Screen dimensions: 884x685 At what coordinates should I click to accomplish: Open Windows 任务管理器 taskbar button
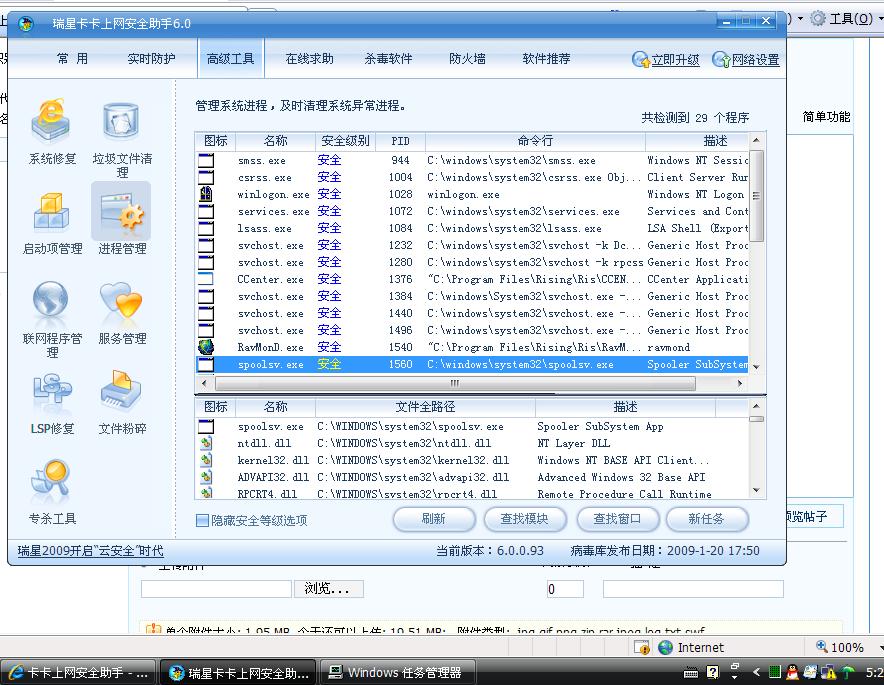pyautogui.click(x=398, y=672)
